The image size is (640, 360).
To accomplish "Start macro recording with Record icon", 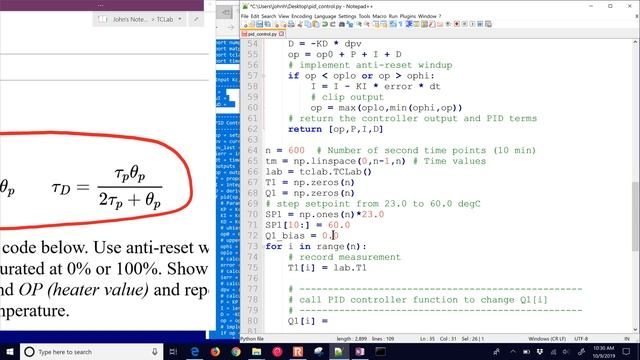I will click(x=456, y=24).
